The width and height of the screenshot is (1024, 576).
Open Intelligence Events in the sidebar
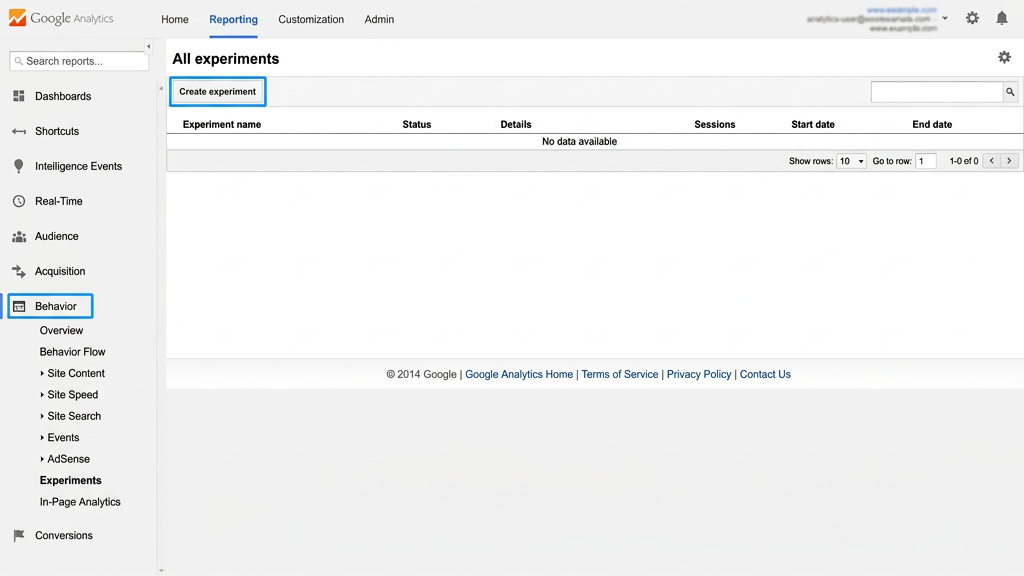78,167
